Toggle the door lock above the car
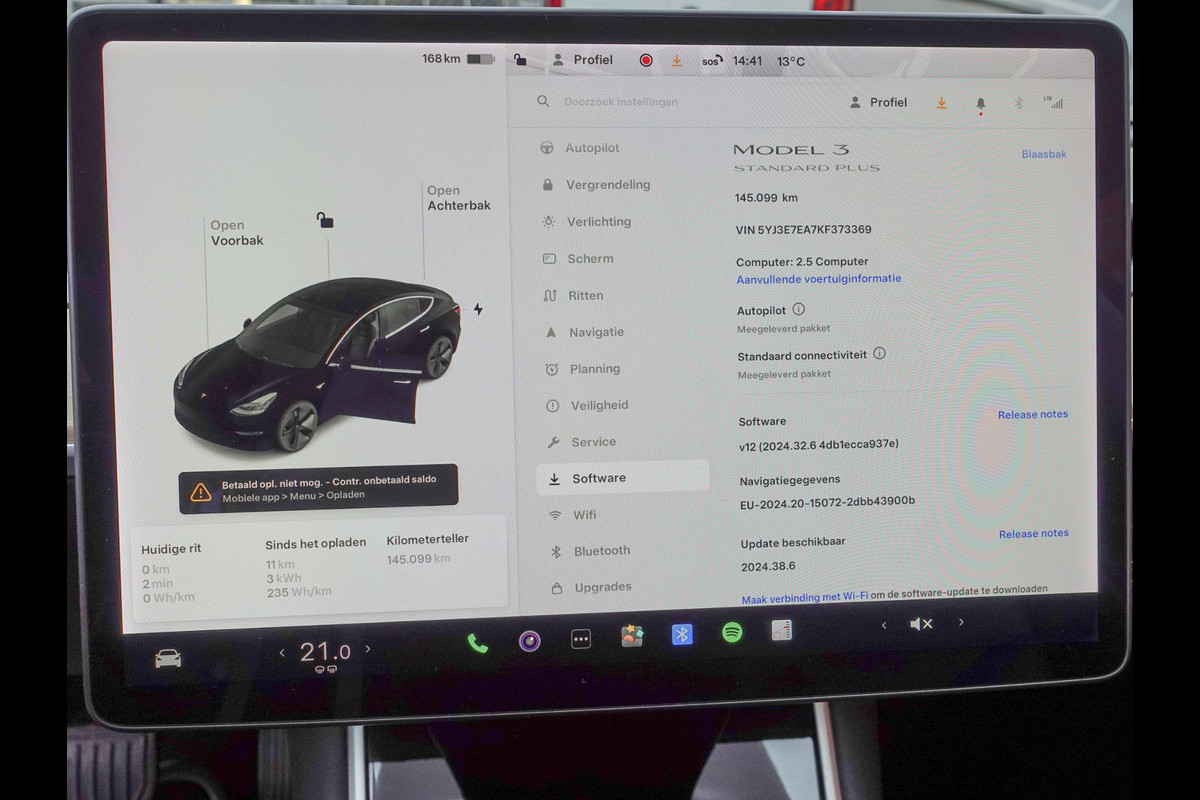Image resolution: width=1200 pixels, height=800 pixels. [325, 220]
